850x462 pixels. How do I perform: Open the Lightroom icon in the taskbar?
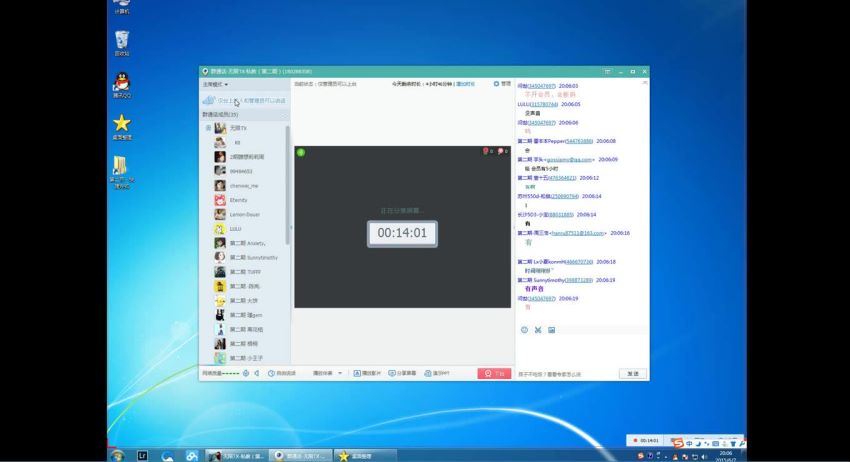[142, 455]
